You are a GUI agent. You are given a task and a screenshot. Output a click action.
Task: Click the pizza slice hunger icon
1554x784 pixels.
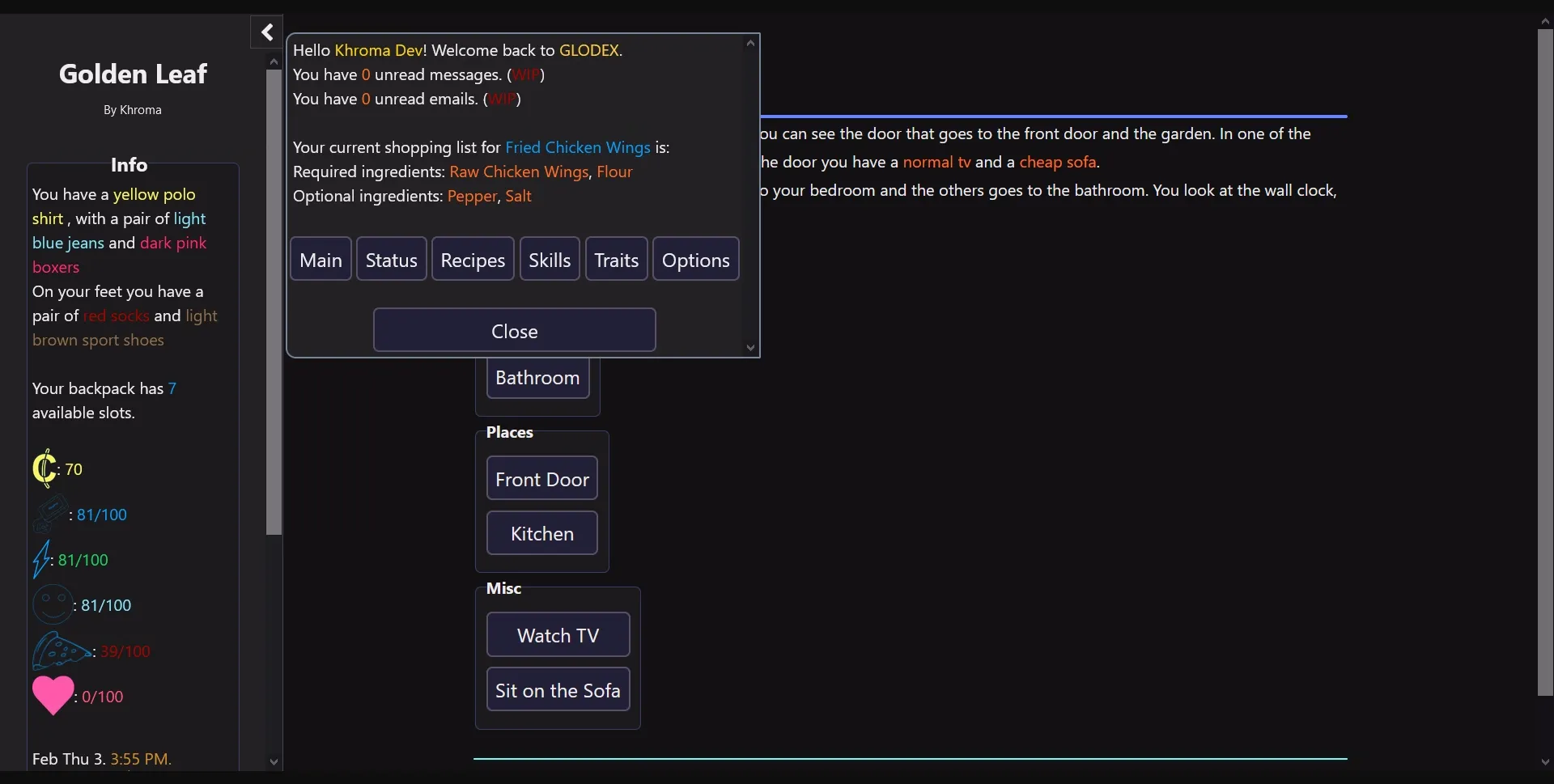tap(61, 651)
